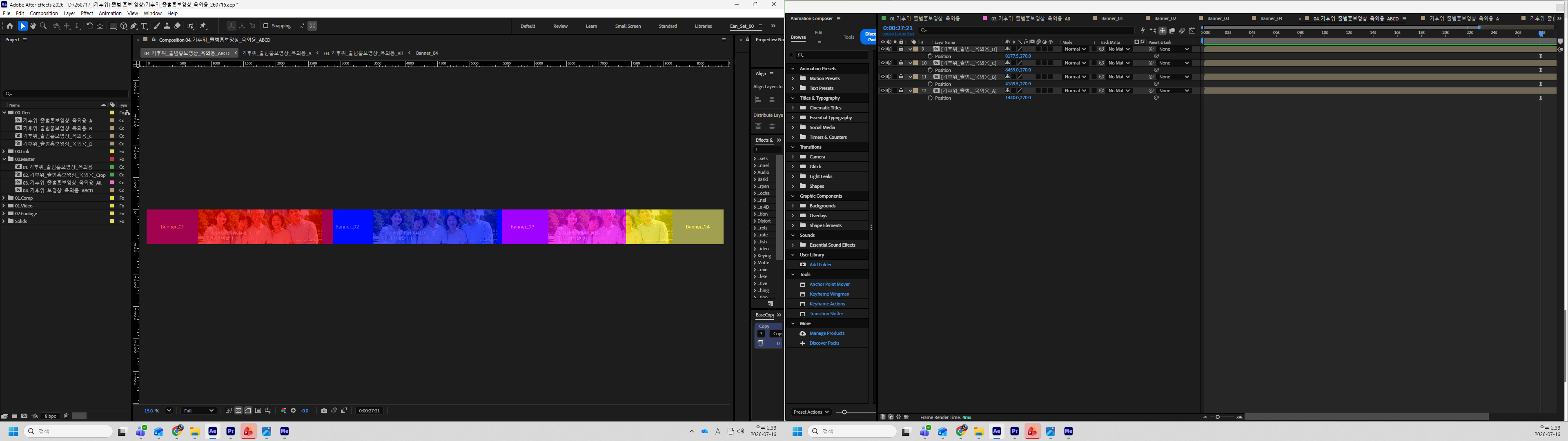The height and width of the screenshot is (441, 1568).
Task: Click the Keyframe Wingman link
Action: point(829,294)
